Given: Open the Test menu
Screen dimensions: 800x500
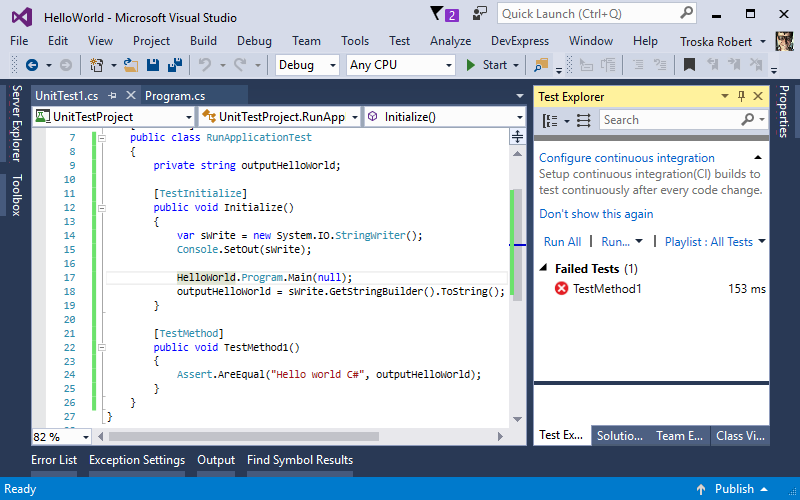Looking at the screenshot, I should [399, 41].
